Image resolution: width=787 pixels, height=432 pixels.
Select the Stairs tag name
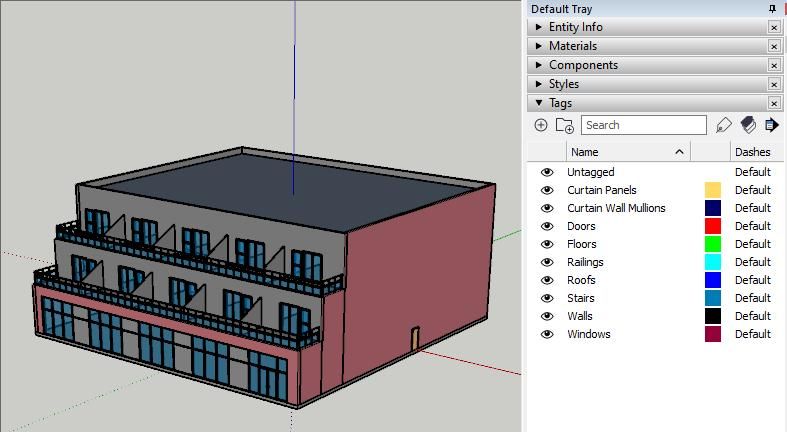[x=581, y=298]
